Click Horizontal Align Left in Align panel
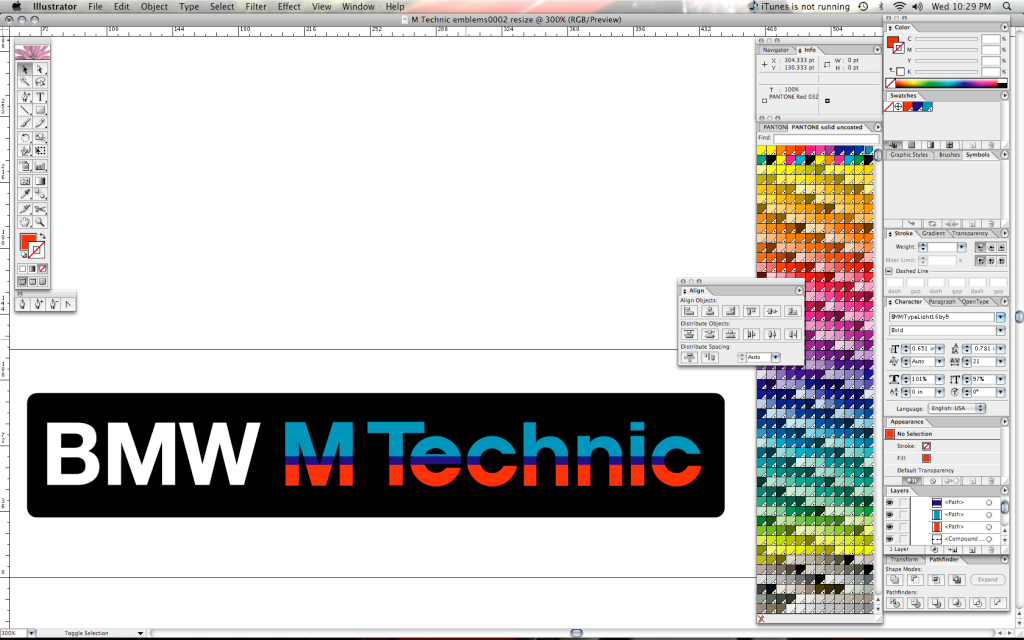Image resolution: width=1024 pixels, height=640 pixels. click(688, 312)
